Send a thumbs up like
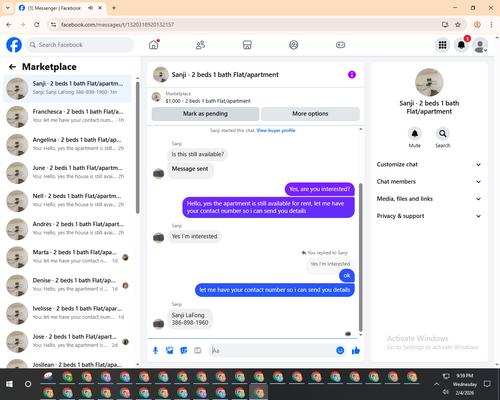Viewport: 500px width, 400px height. click(x=356, y=350)
